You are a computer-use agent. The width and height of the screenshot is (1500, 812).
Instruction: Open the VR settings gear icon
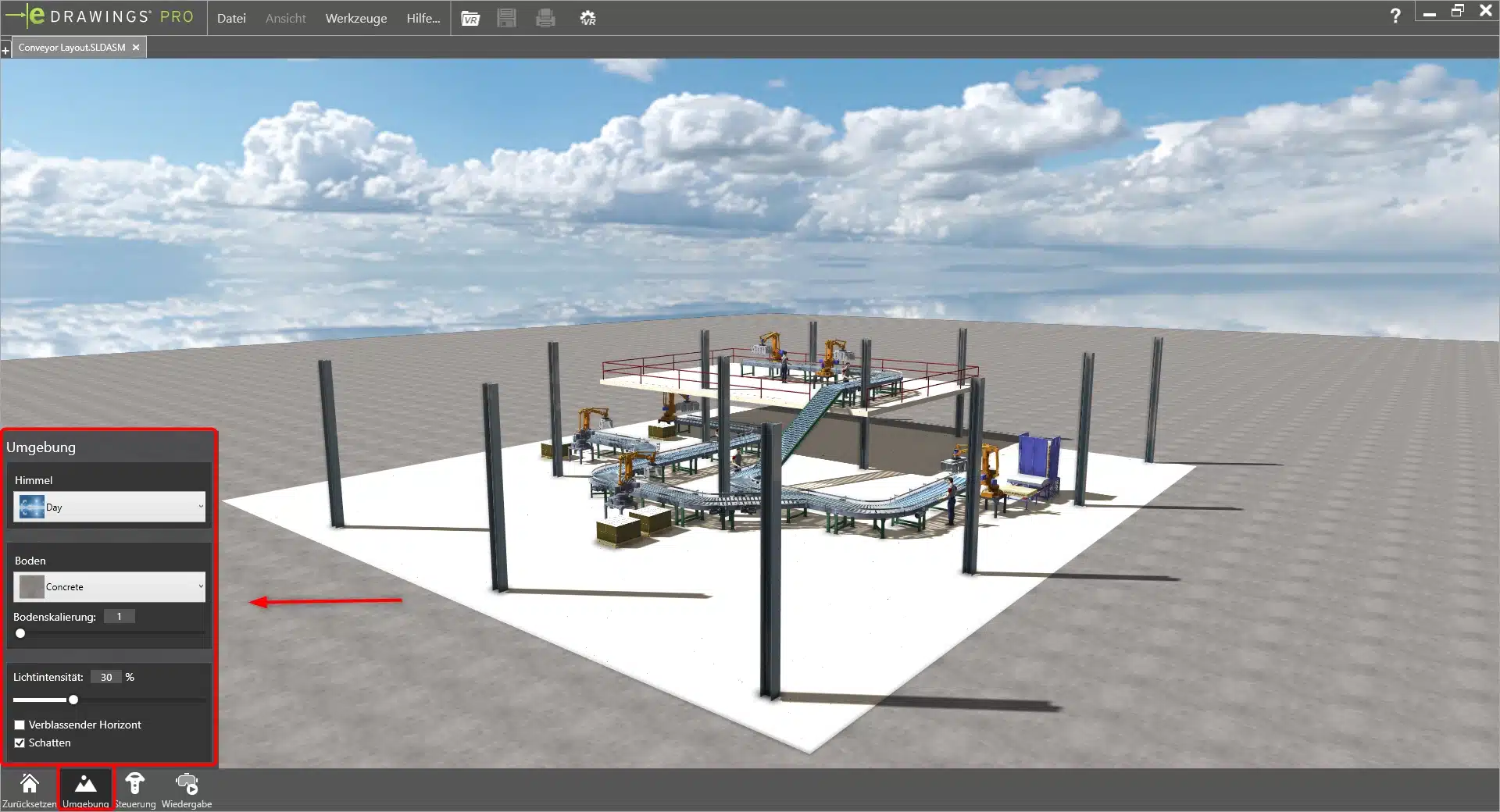click(587, 18)
